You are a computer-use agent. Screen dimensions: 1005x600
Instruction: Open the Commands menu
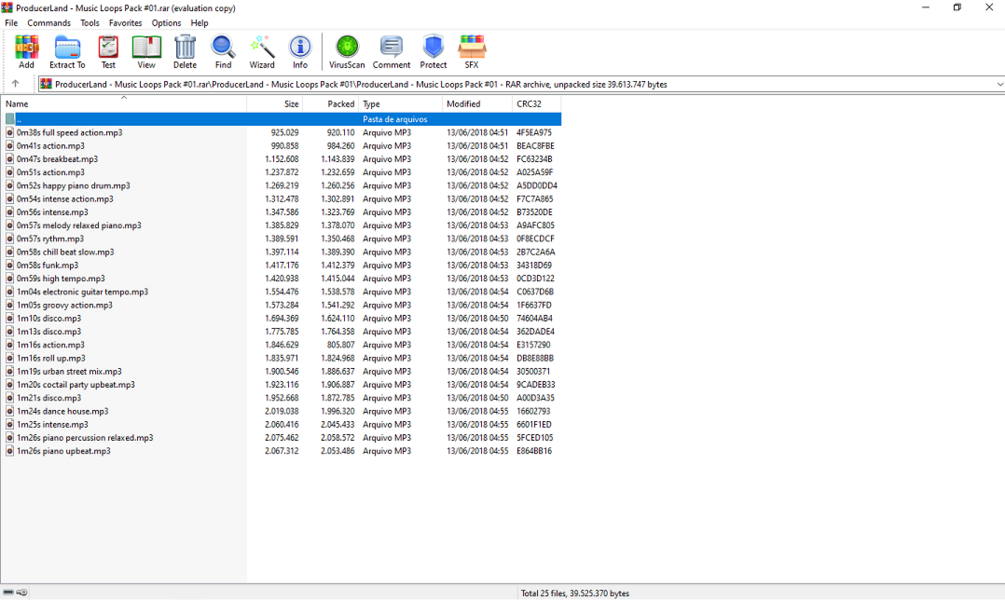tap(49, 22)
